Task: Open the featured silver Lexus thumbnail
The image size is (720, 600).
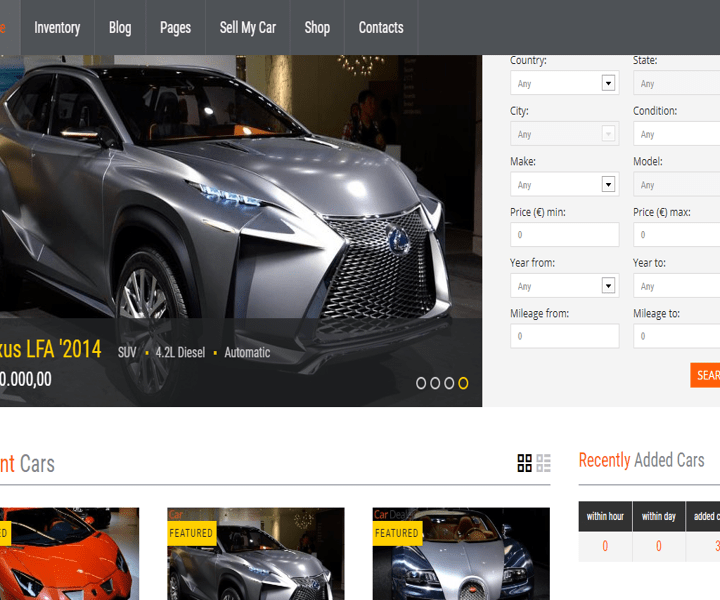Action: point(255,555)
